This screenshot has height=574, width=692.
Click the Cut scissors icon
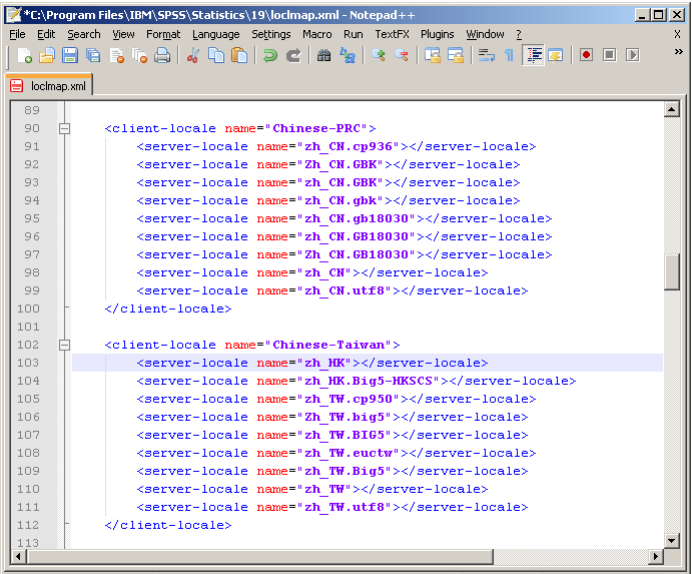[x=193, y=56]
